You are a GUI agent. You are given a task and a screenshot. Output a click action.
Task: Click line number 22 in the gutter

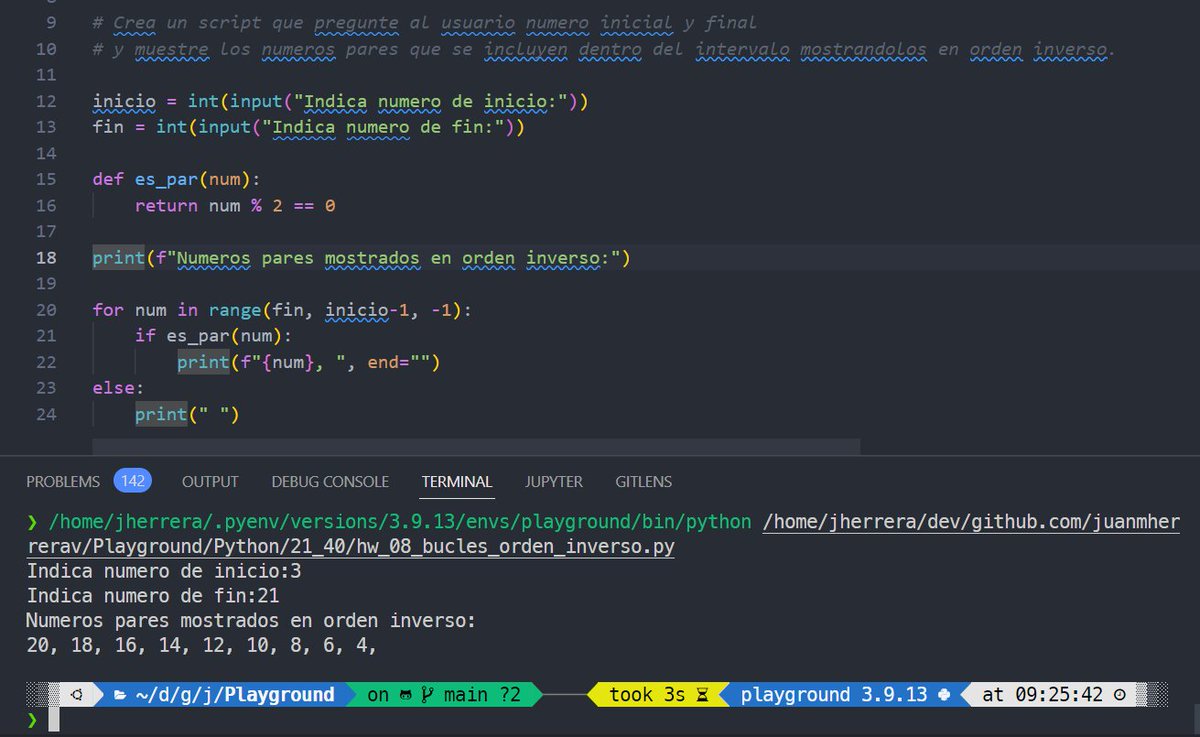tap(47, 362)
